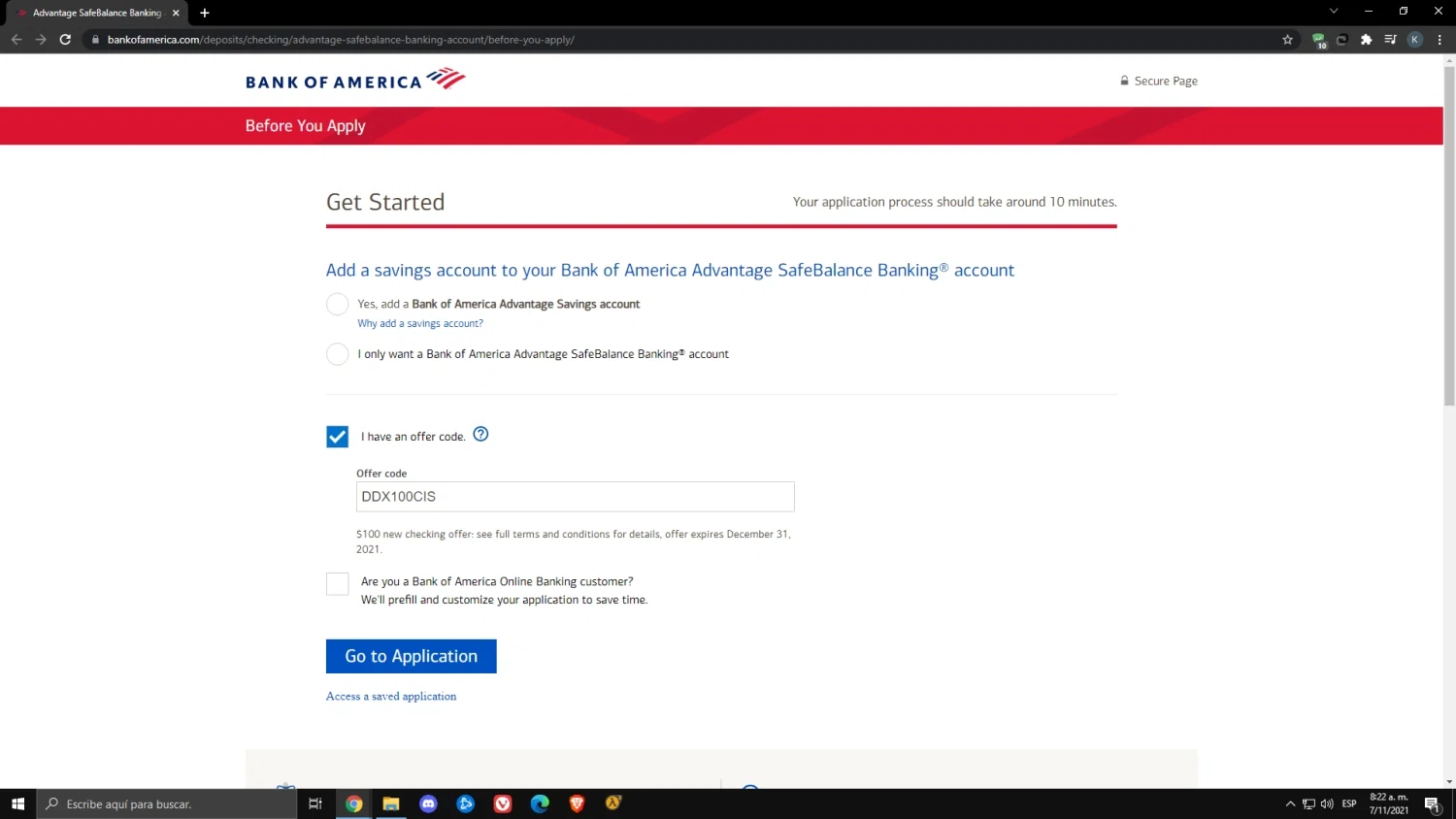
Task: Open the Half-Life lambda taskbar icon
Action: point(613,803)
